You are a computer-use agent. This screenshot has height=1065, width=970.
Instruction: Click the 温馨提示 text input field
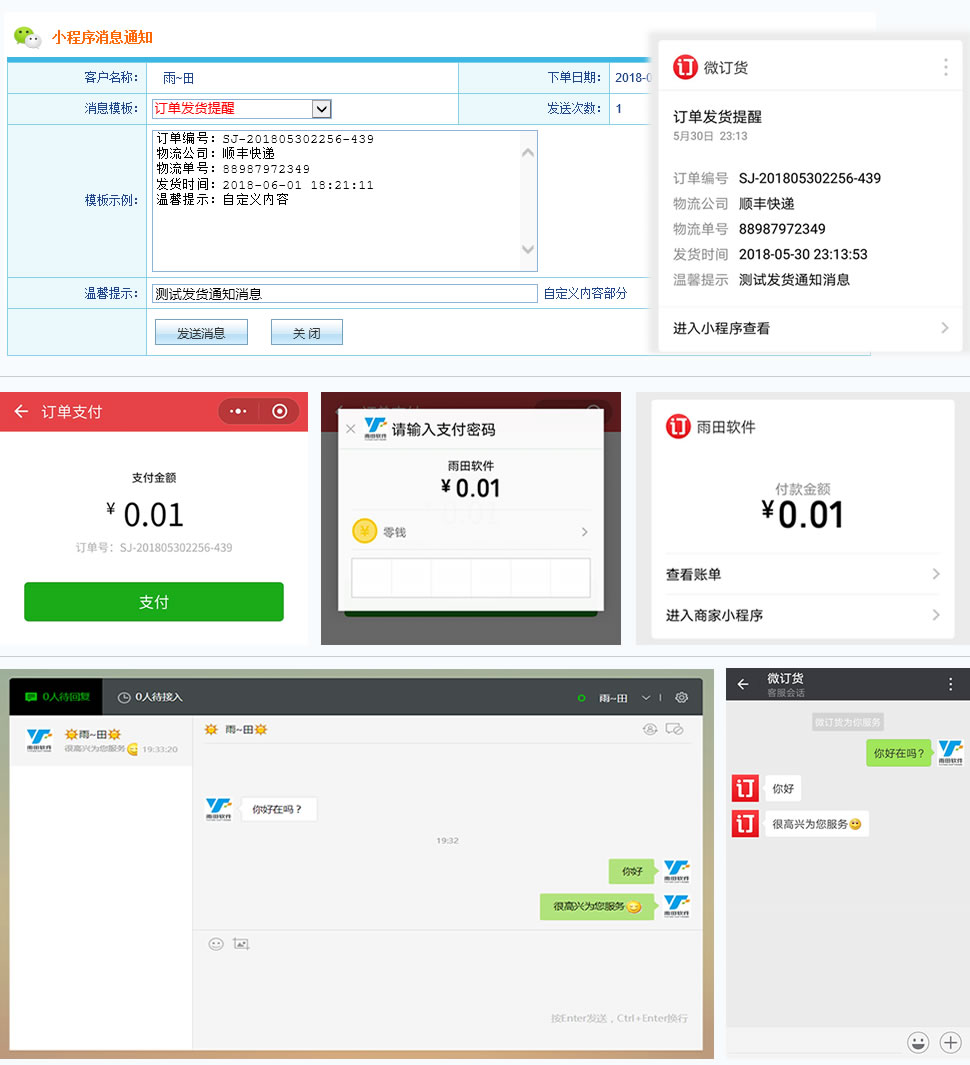(344, 294)
